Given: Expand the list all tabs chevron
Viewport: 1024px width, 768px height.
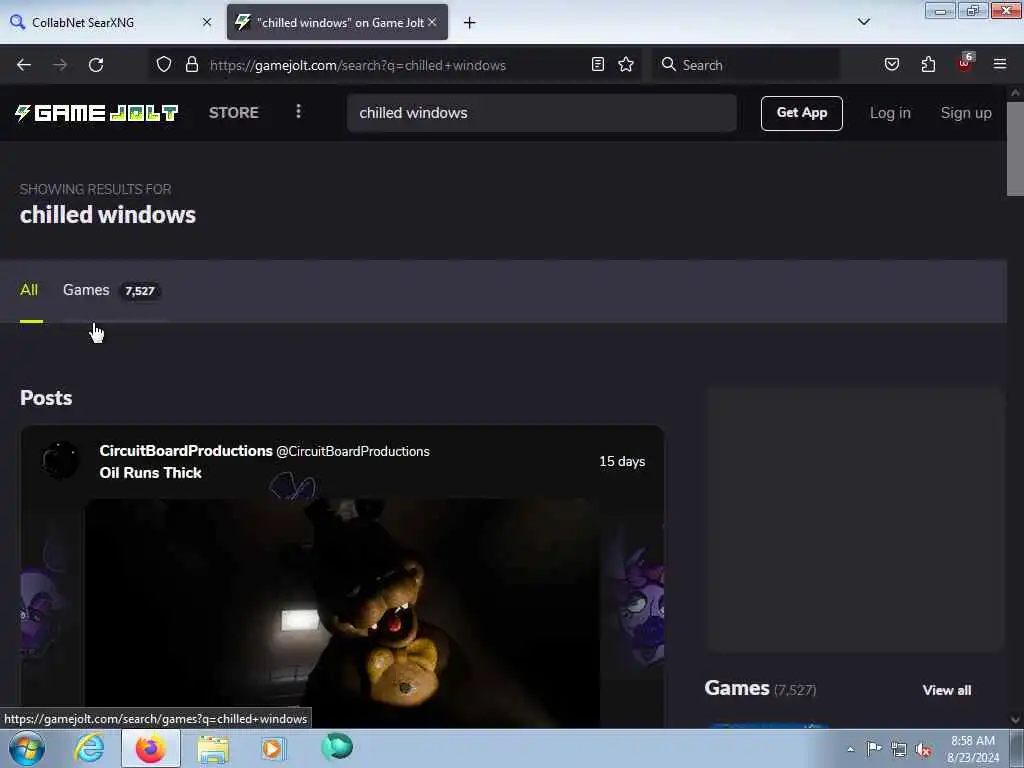Looking at the screenshot, I should (864, 22).
